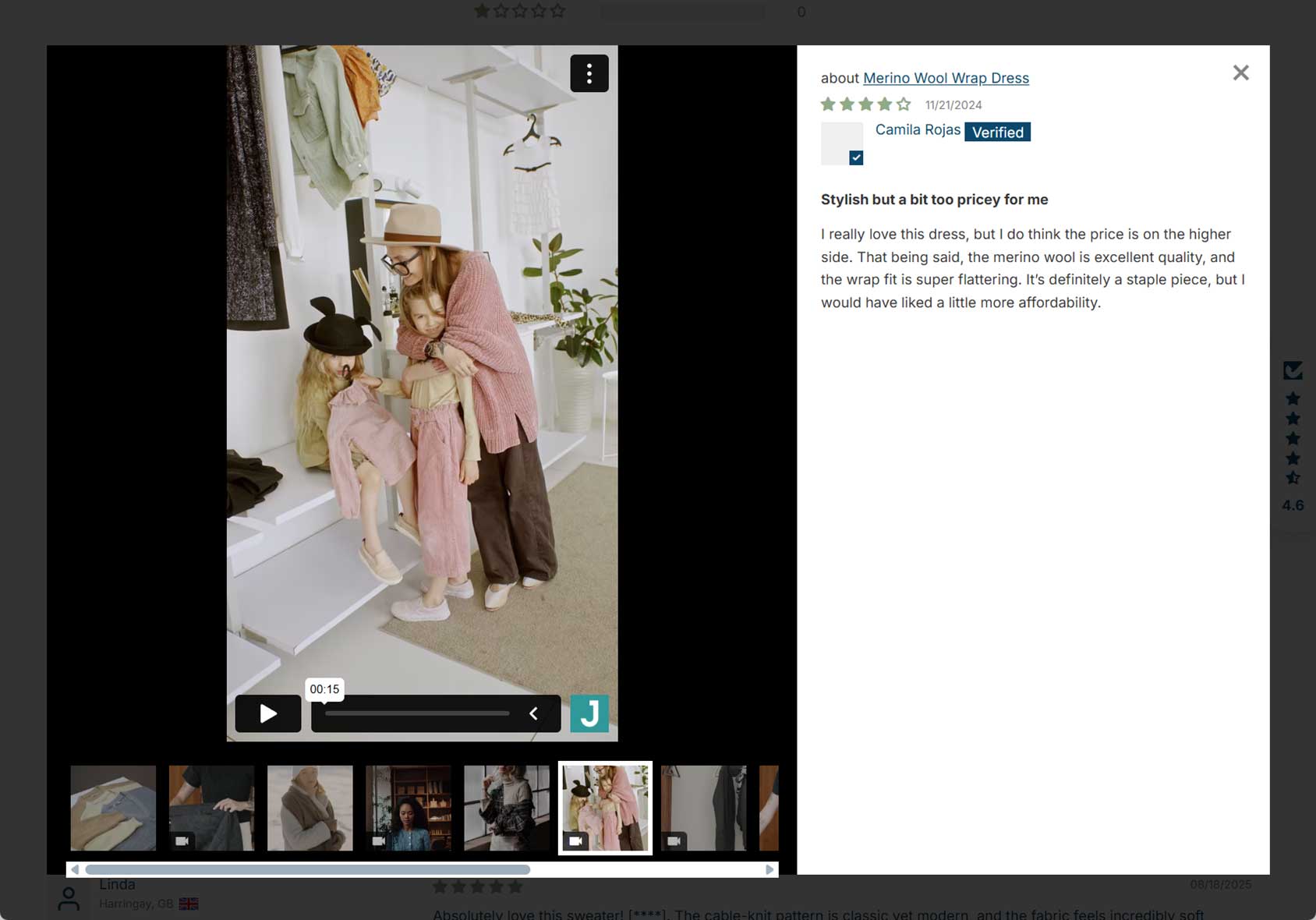
Task: Click the thumbnail strip horizontal scrollbar
Action: click(x=308, y=869)
